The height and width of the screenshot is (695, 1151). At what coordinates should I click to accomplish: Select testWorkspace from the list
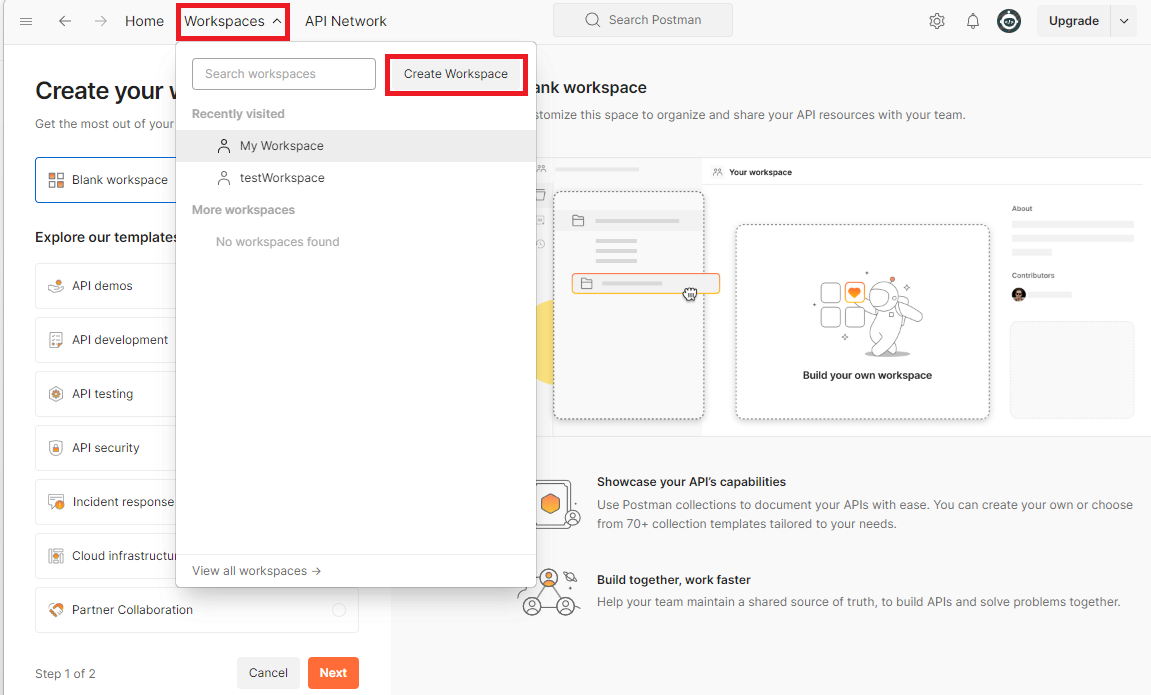356,178
